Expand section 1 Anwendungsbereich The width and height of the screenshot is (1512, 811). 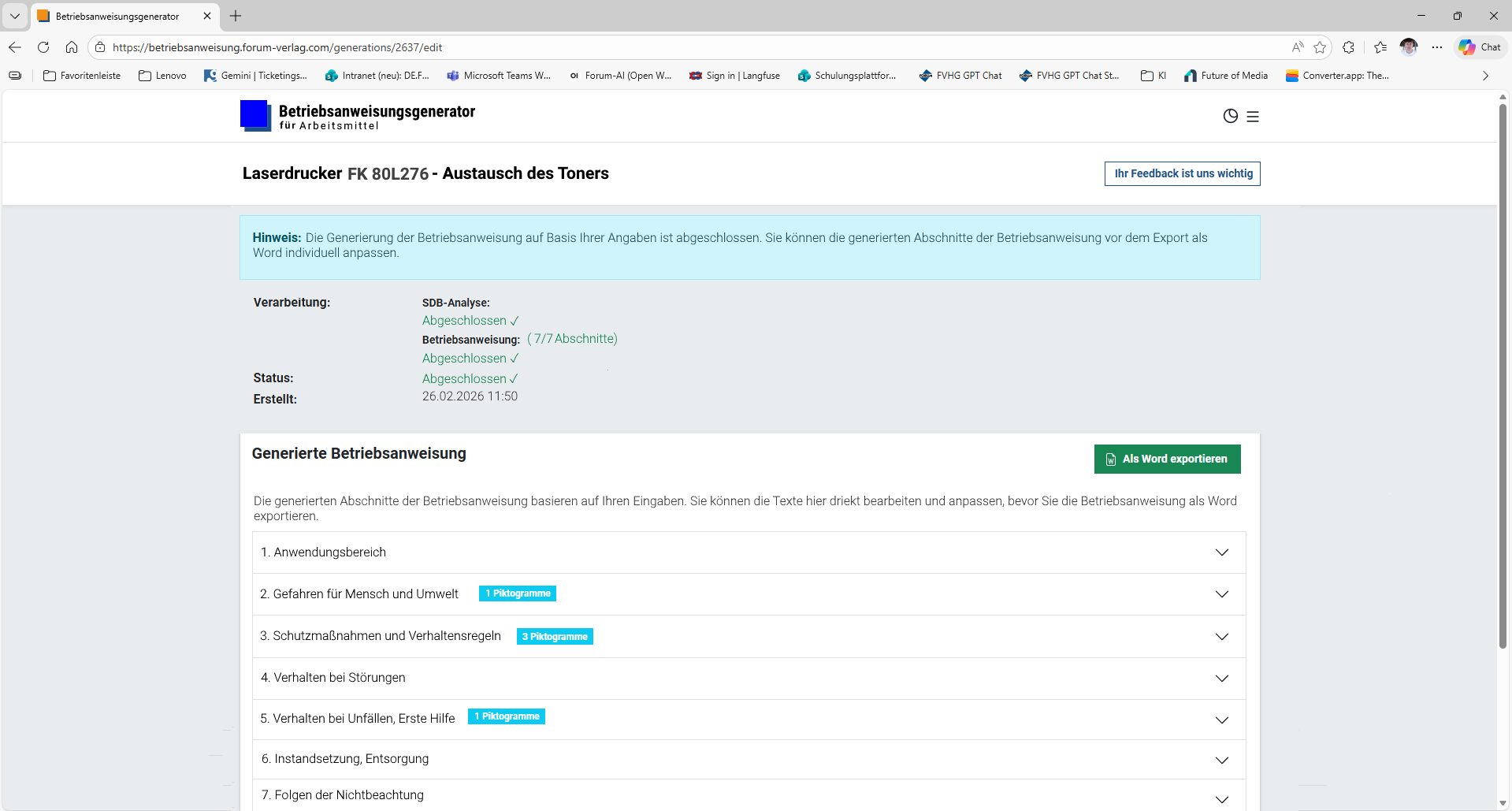pyautogui.click(x=1221, y=552)
